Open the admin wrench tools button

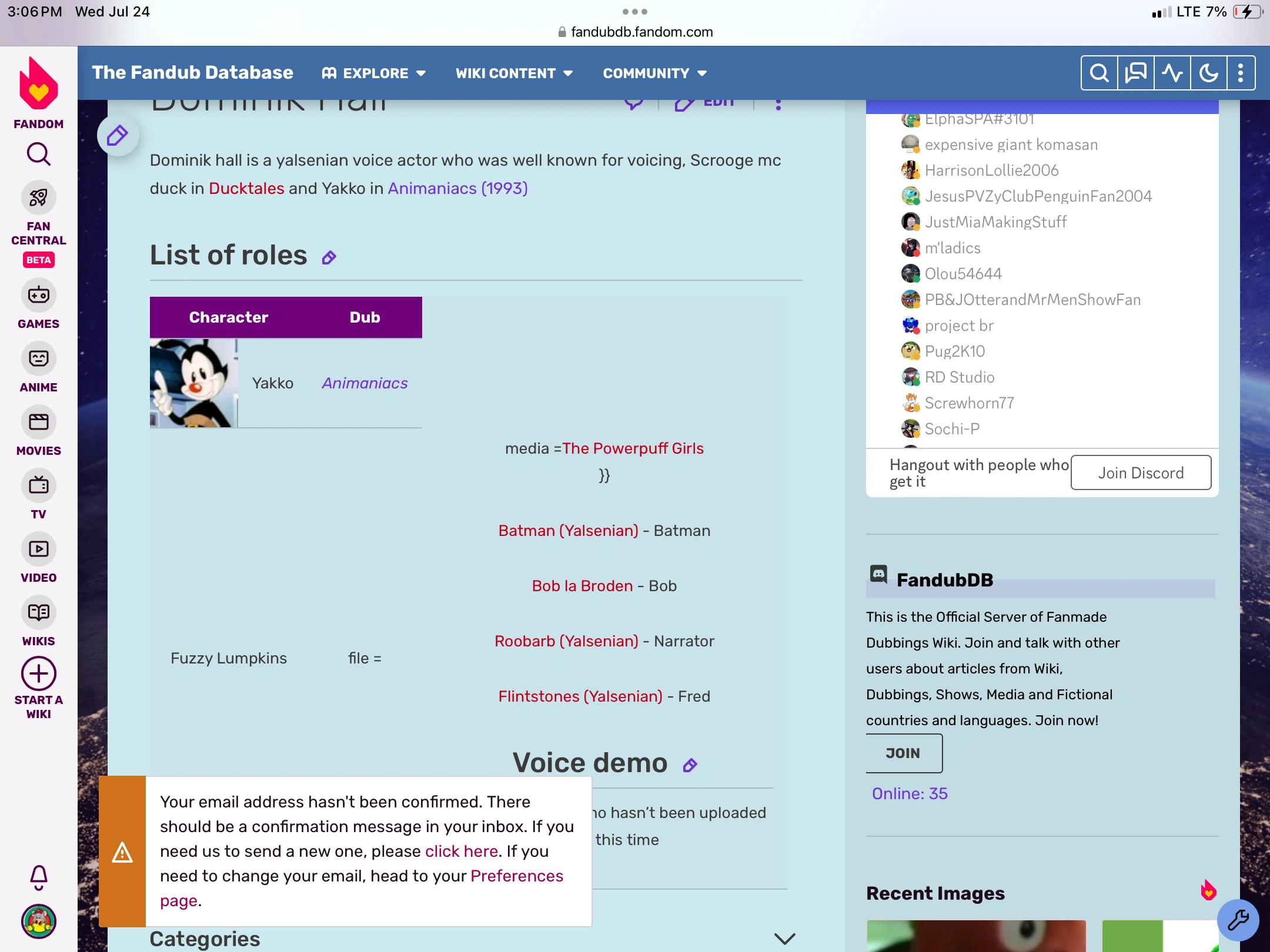click(x=1238, y=920)
